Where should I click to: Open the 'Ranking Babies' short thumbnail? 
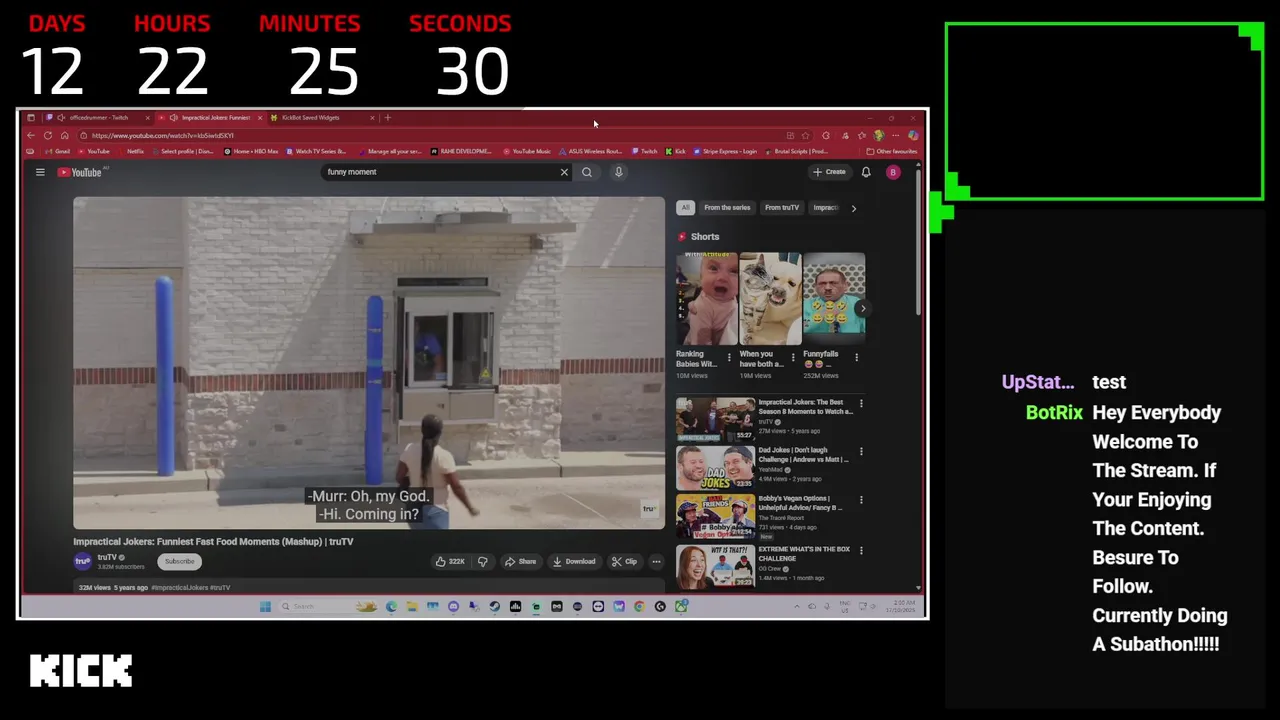[707, 299]
